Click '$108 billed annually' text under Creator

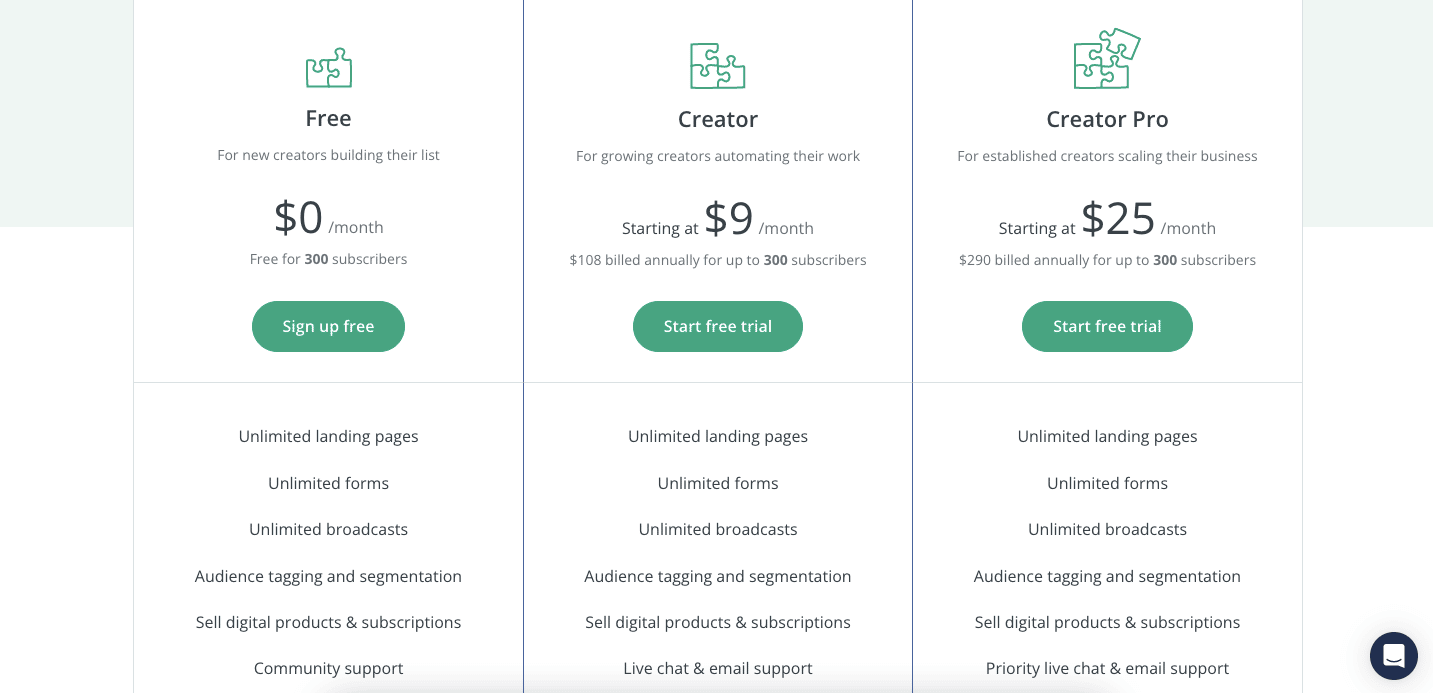(x=717, y=260)
